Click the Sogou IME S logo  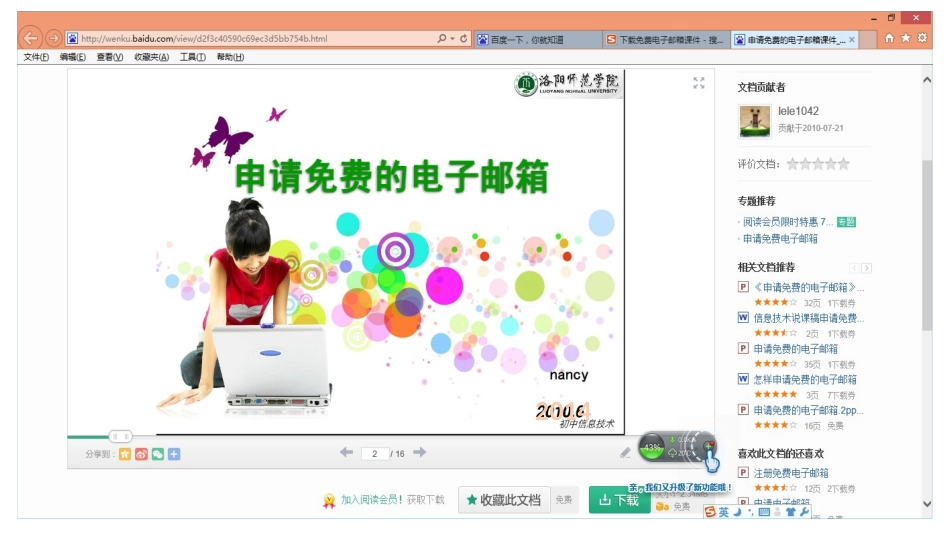(x=711, y=513)
